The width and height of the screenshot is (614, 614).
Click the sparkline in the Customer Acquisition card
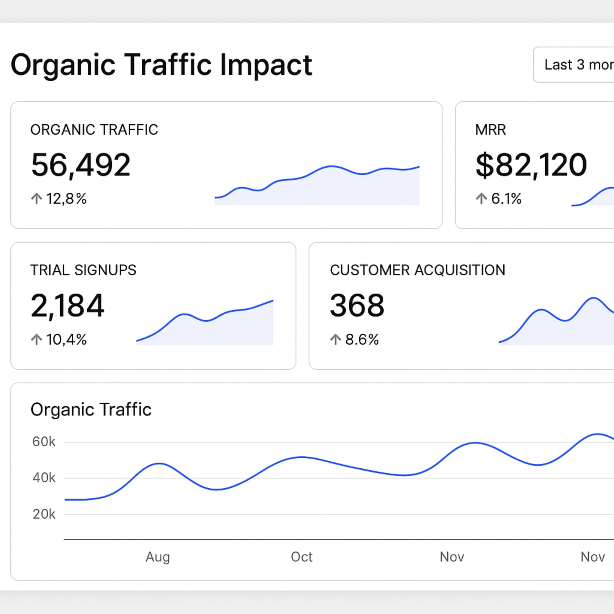557,324
